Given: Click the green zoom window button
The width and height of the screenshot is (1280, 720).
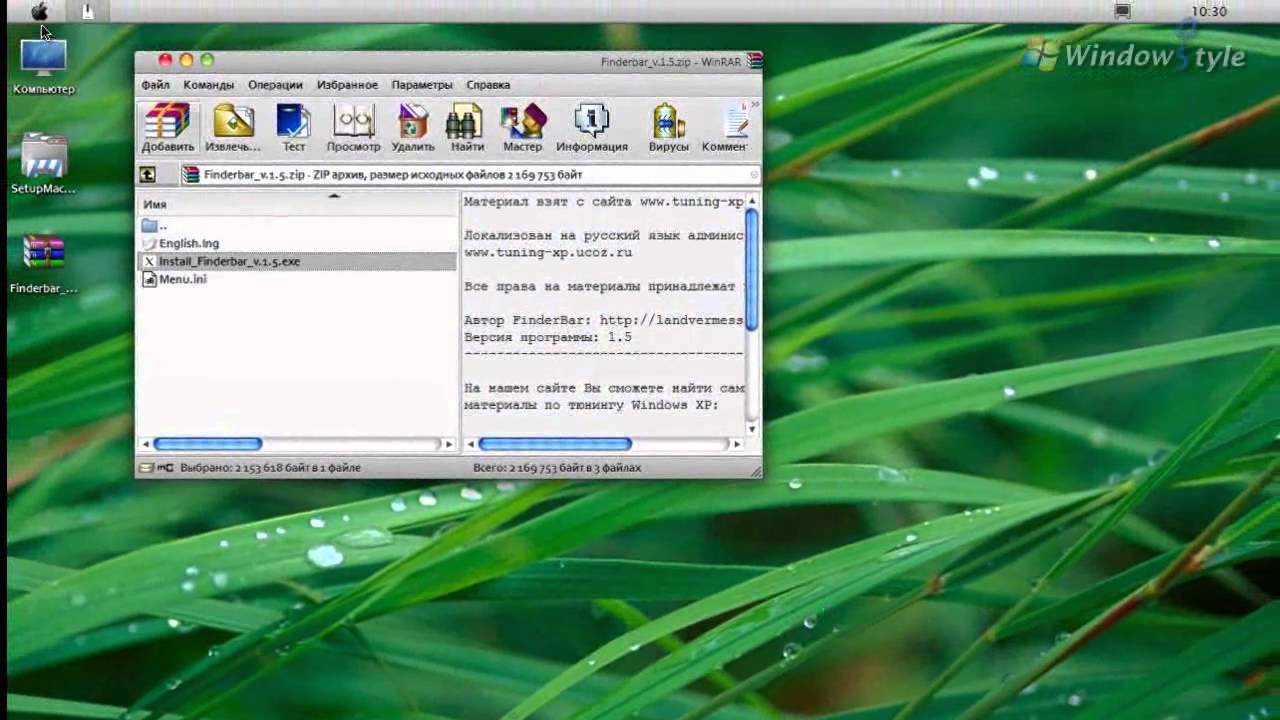Looking at the screenshot, I should pos(207,60).
